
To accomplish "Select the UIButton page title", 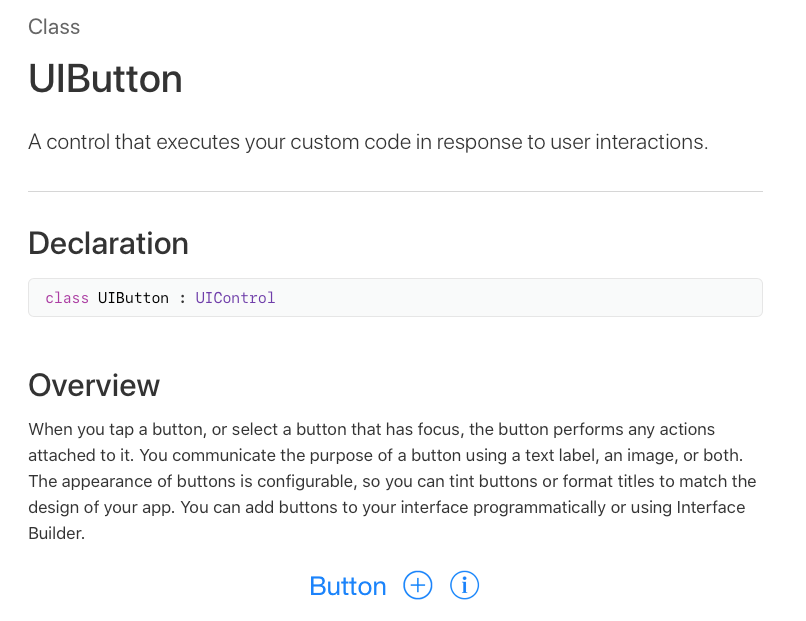I will tap(105, 79).
